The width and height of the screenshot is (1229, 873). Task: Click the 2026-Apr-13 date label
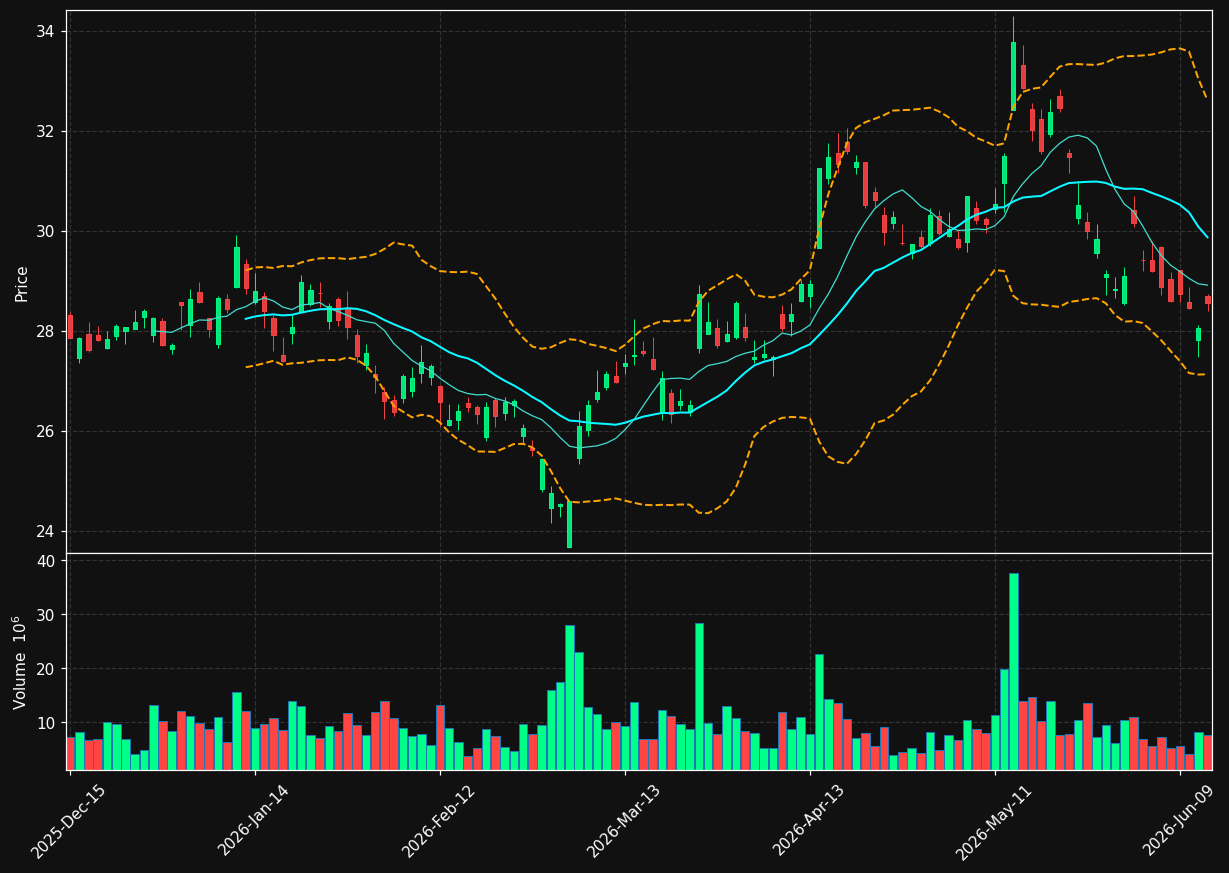(810, 822)
